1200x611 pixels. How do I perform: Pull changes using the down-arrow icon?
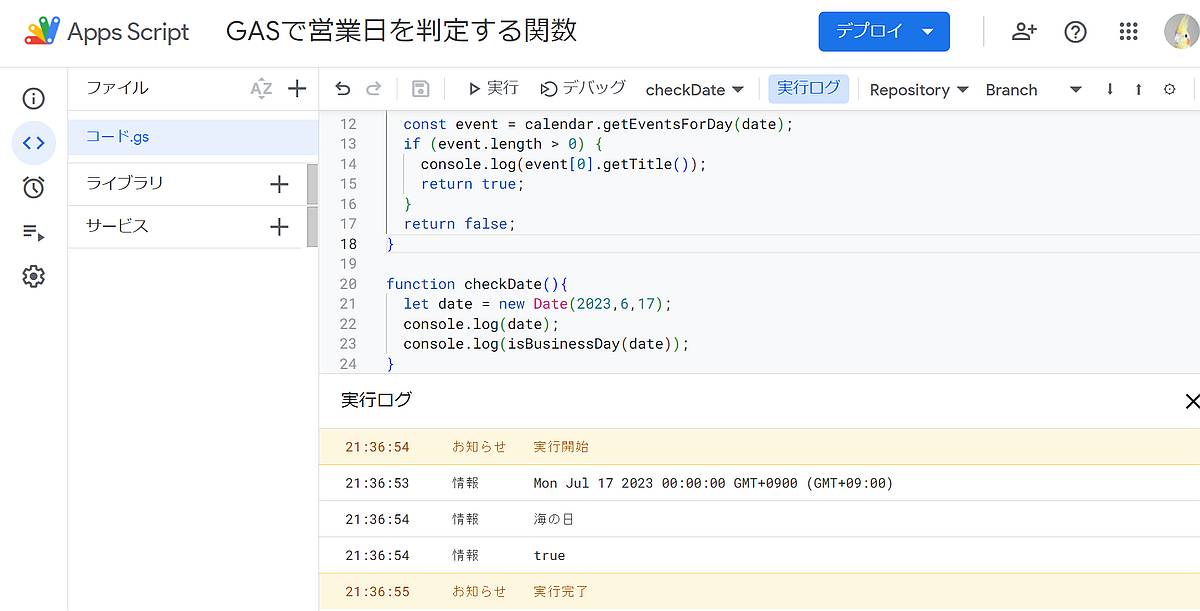pyautogui.click(x=1110, y=89)
